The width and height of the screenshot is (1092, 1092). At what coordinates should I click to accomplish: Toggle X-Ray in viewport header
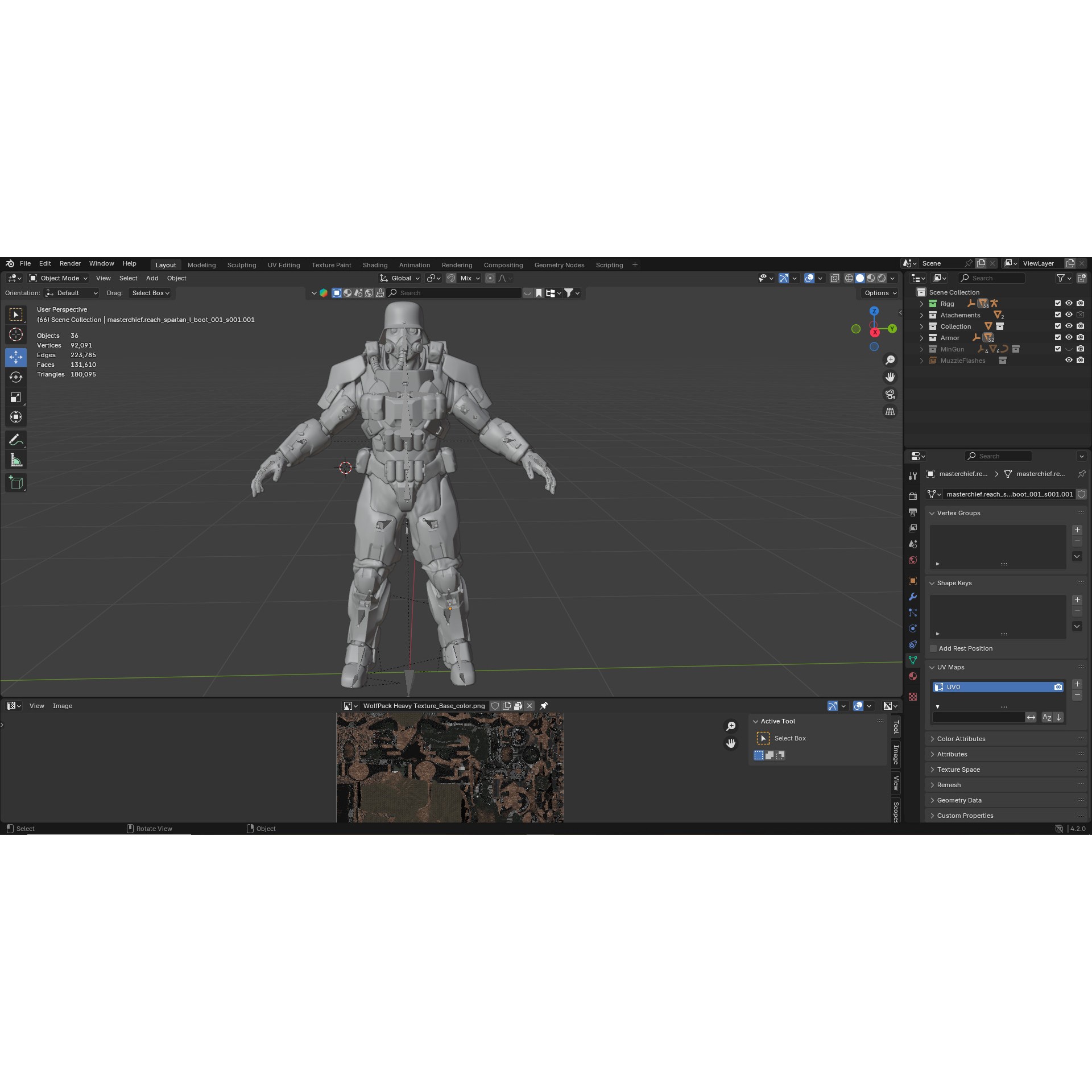tap(834, 278)
